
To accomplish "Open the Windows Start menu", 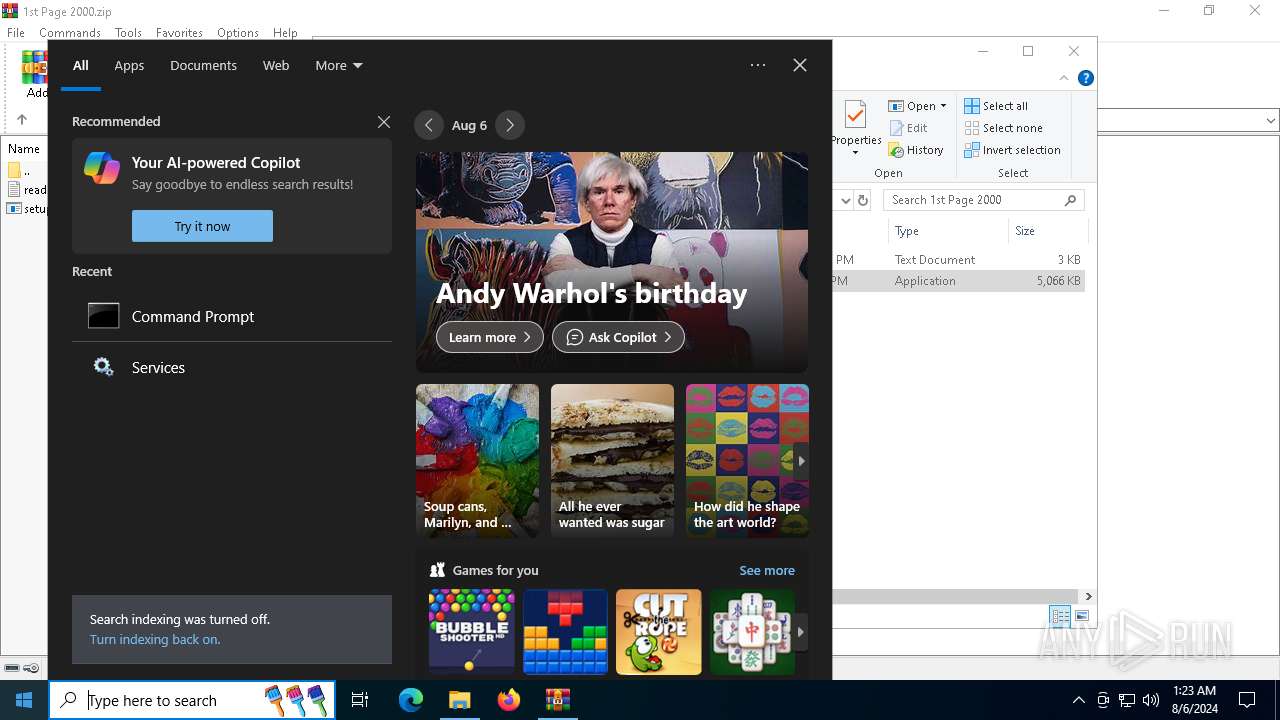I will click(x=24, y=700).
